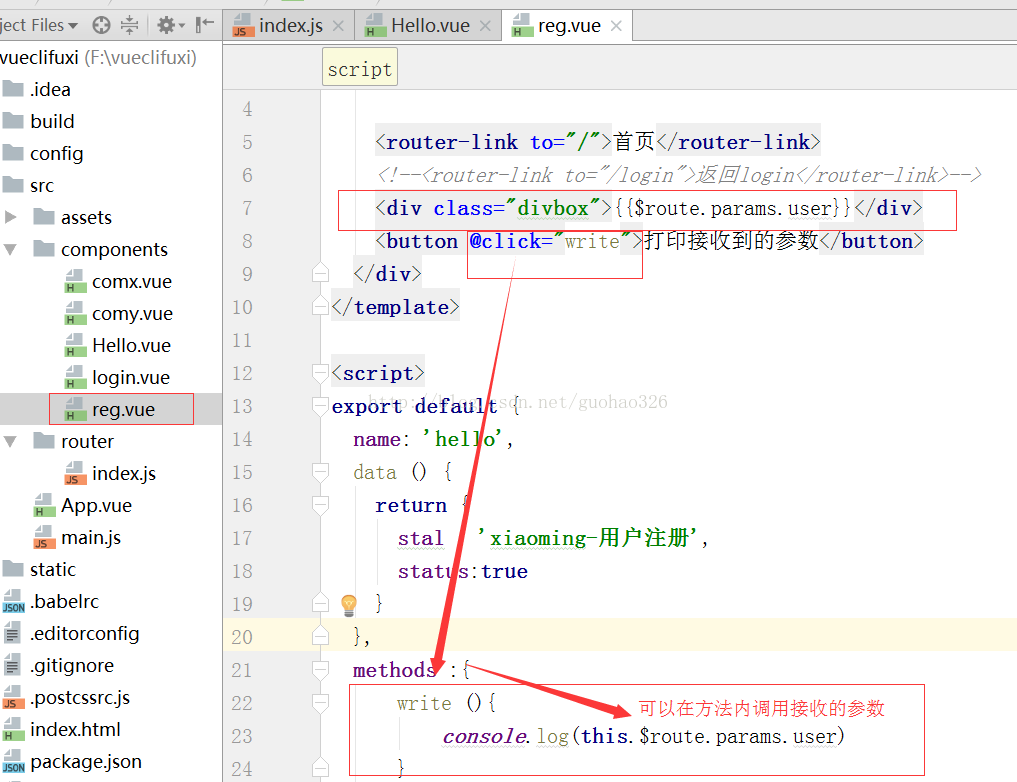The width and height of the screenshot is (1017, 782).
Task: Click line number 20 in the gutter
Action: pos(242,637)
